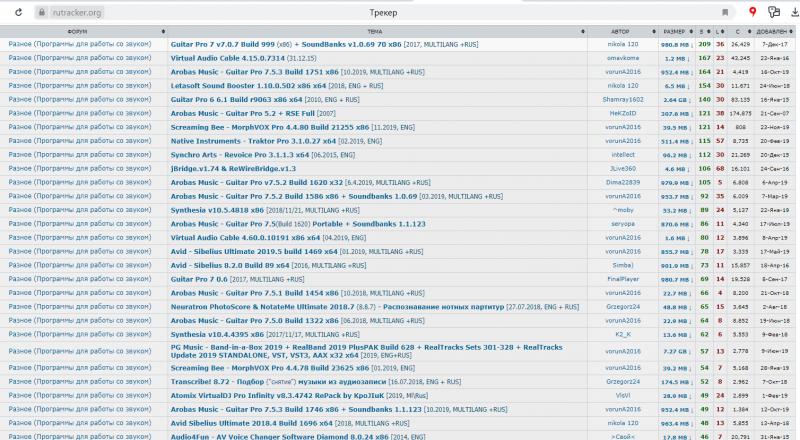
Task: Sort by the ТЕМА column header
Action: (374, 32)
